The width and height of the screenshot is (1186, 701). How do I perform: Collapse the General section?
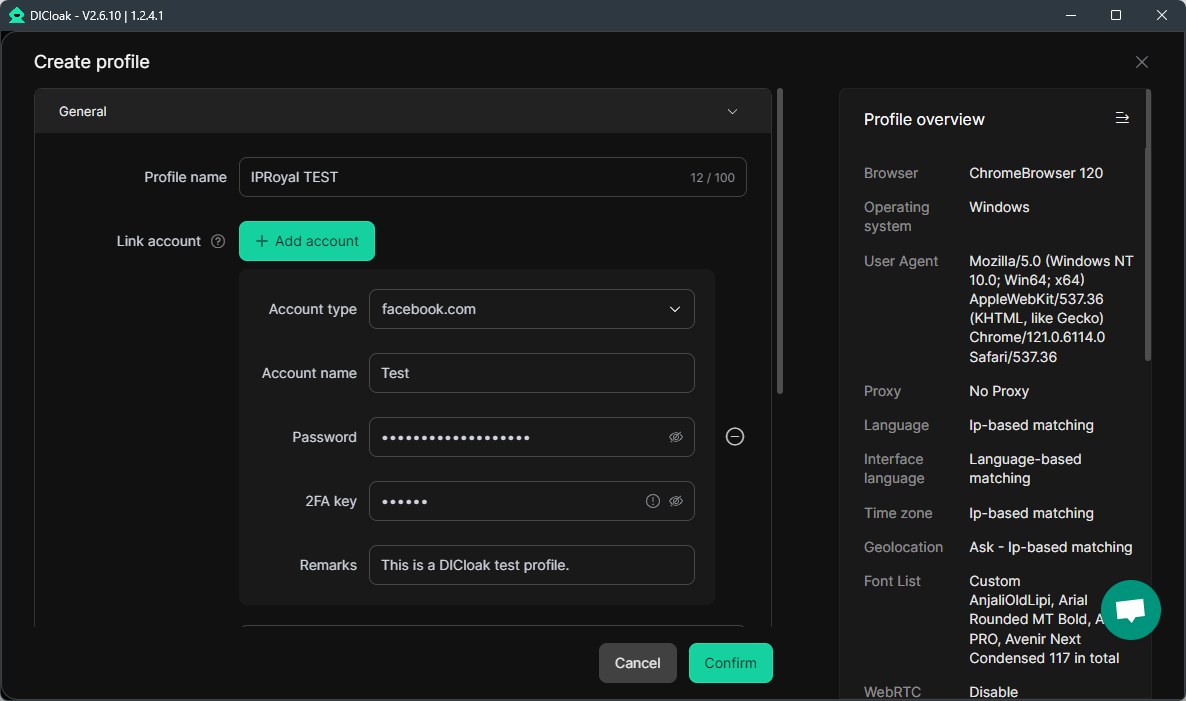[732, 111]
